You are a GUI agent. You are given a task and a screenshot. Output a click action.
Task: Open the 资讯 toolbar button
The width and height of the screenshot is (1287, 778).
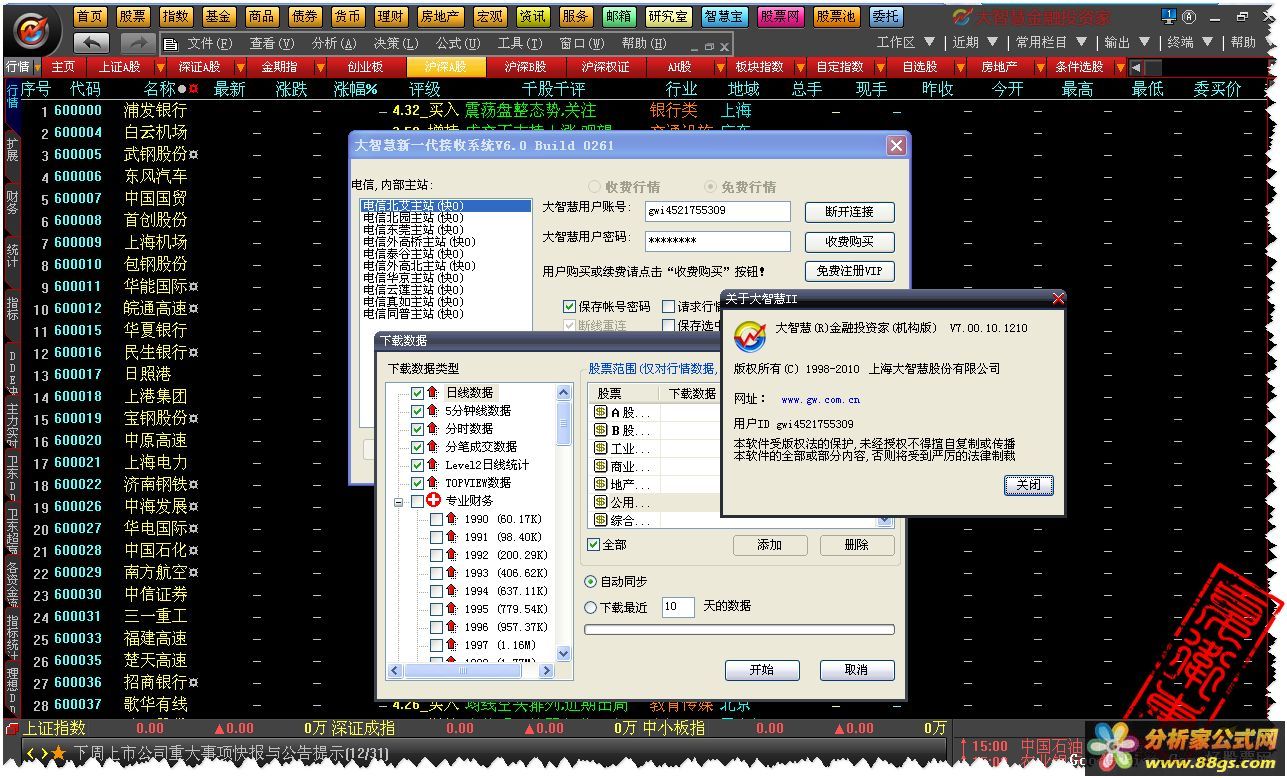click(x=532, y=17)
